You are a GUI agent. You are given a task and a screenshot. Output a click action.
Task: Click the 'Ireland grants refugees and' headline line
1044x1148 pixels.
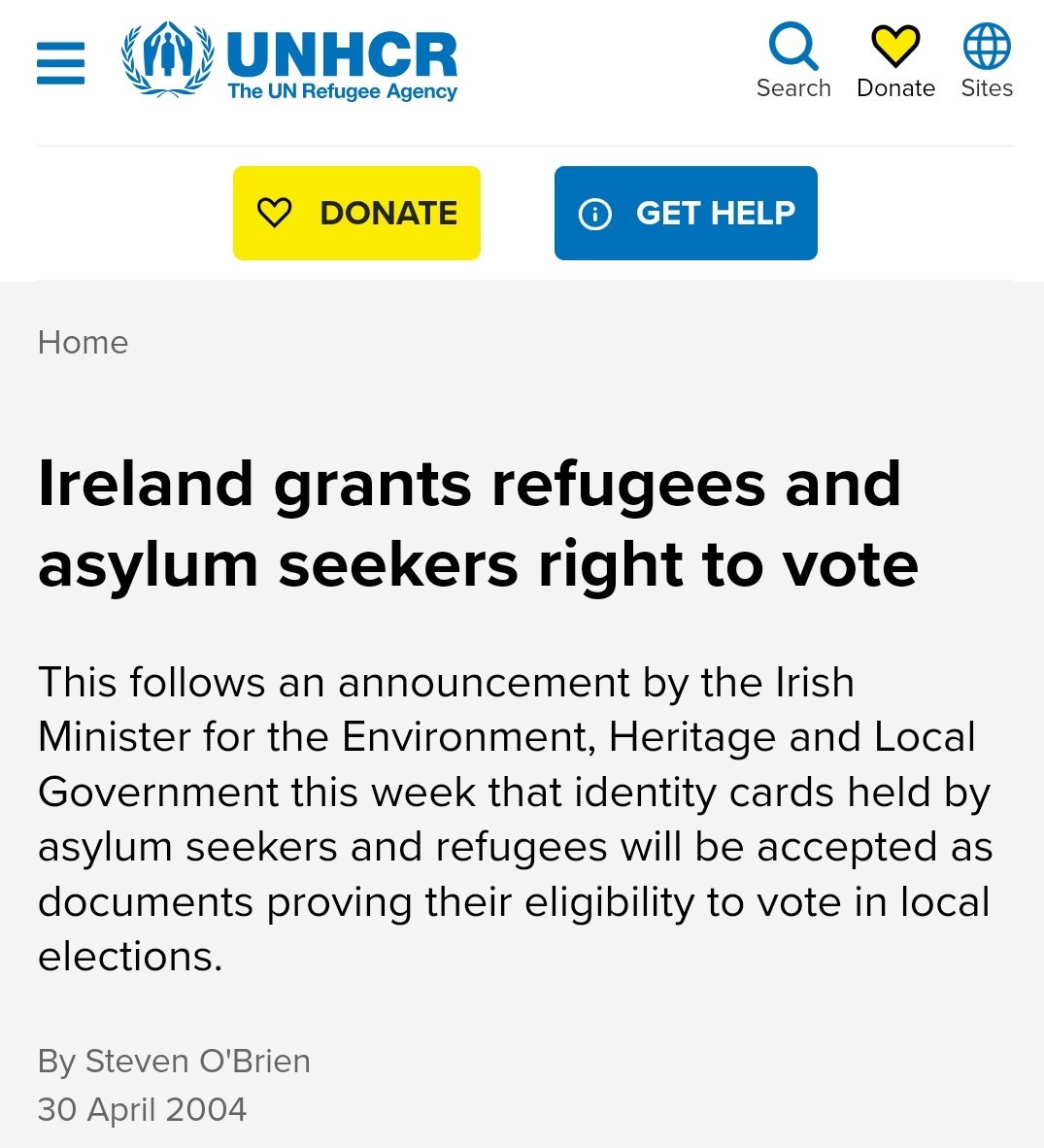(x=469, y=484)
